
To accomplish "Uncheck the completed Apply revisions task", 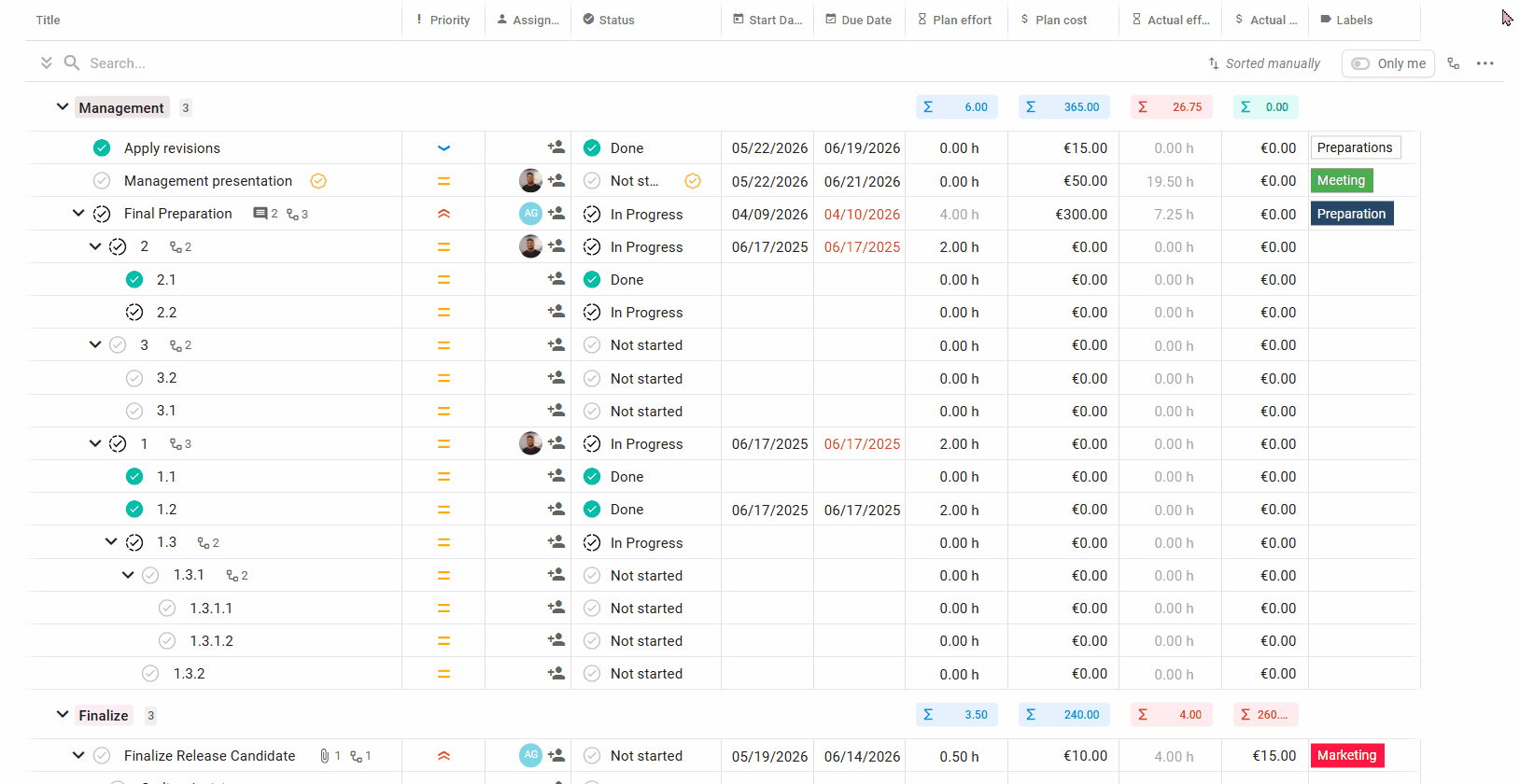I will 102,147.
